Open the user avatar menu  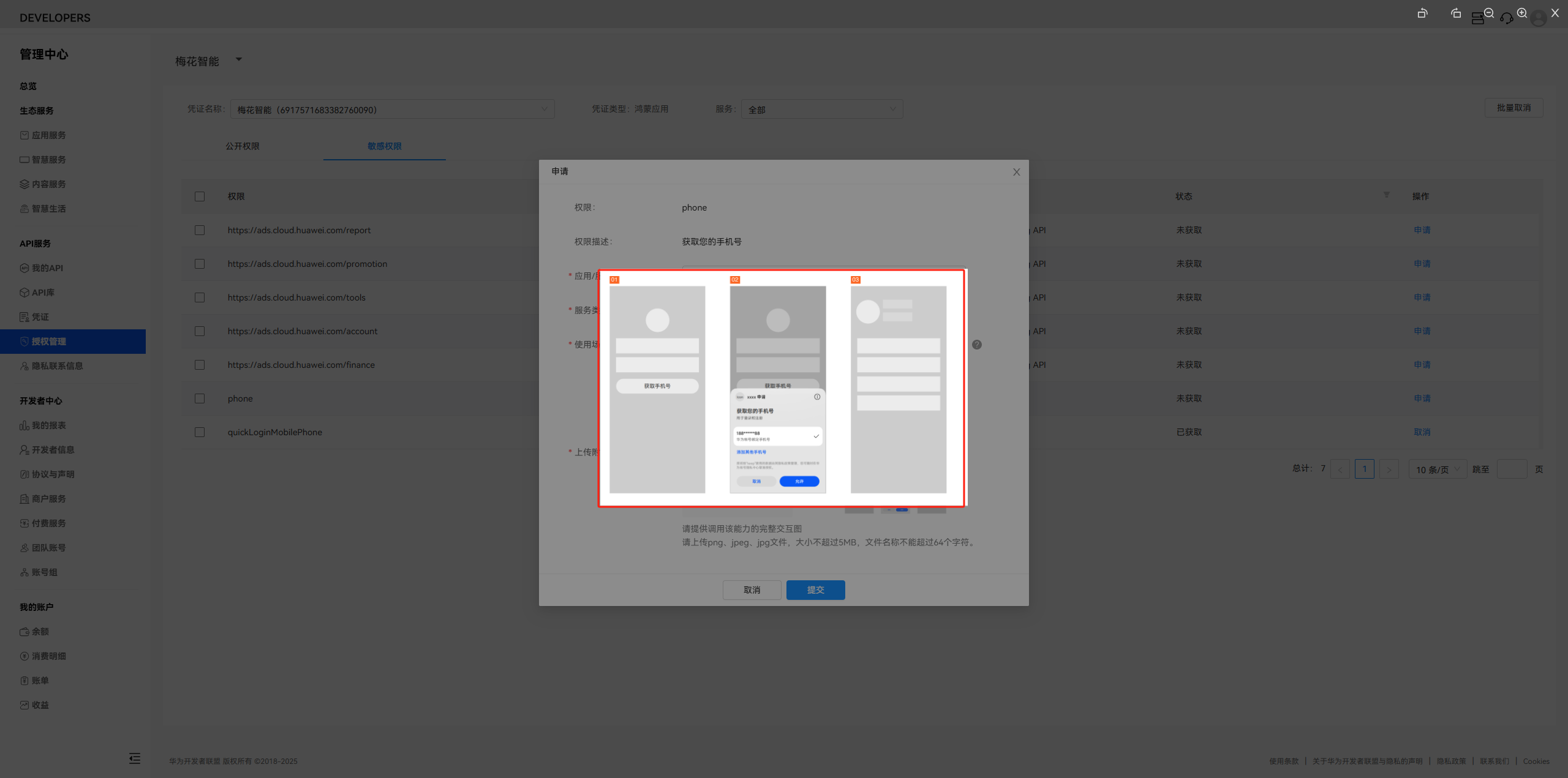[x=1538, y=19]
